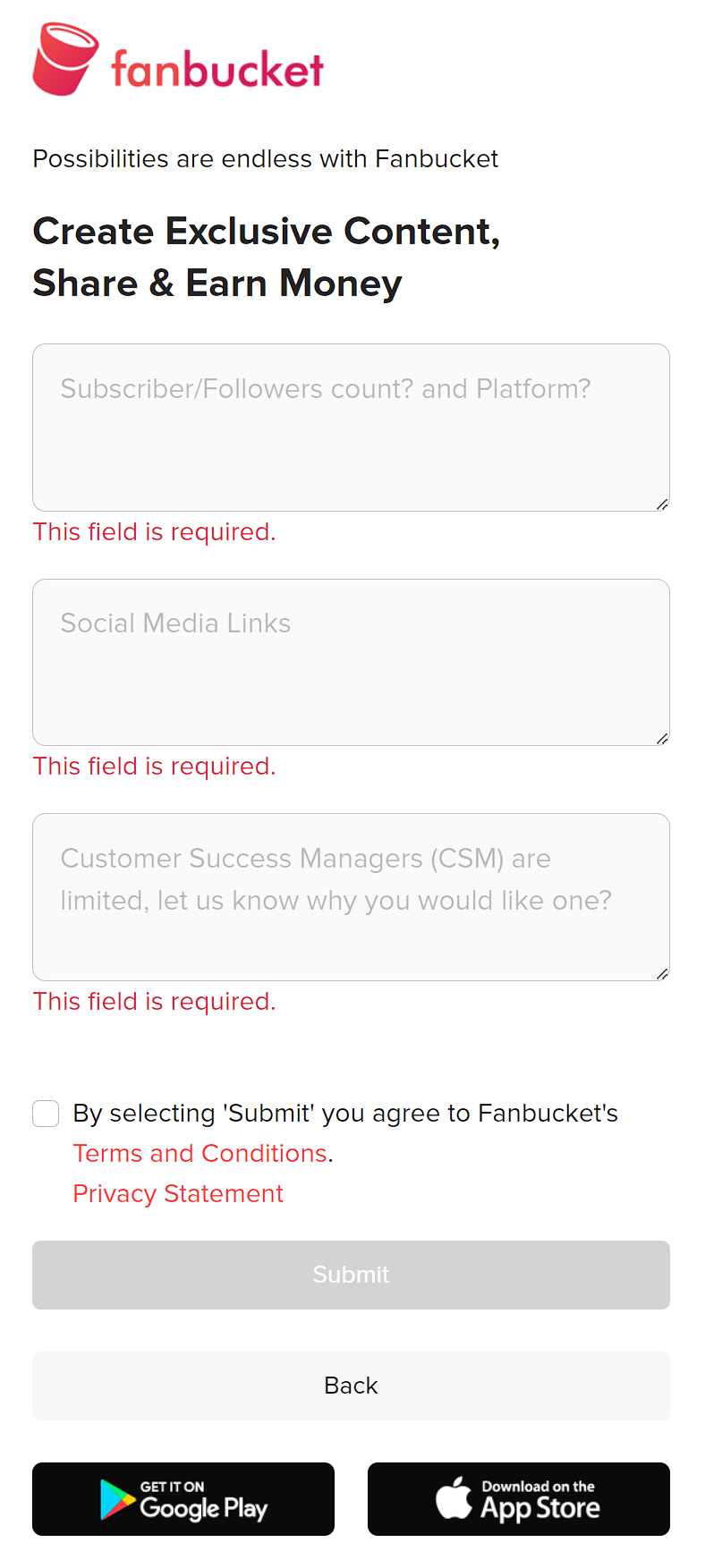Viewport: 722px width, 1568px height.
Task: Click the error message under the Subscriber/Followers field
Action: [x=155, y=532]
